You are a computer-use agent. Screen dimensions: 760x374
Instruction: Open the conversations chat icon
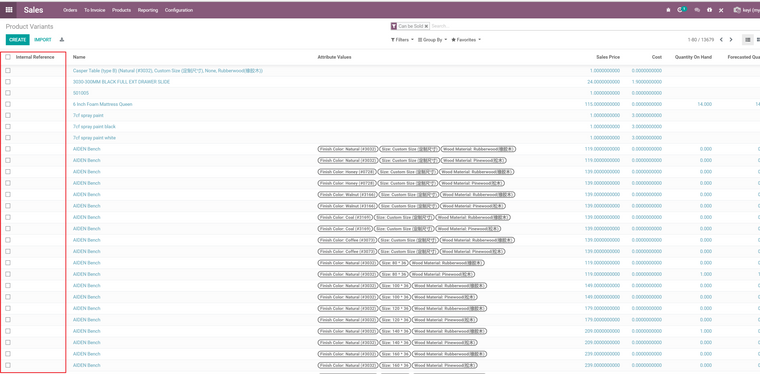click(697, 10)
